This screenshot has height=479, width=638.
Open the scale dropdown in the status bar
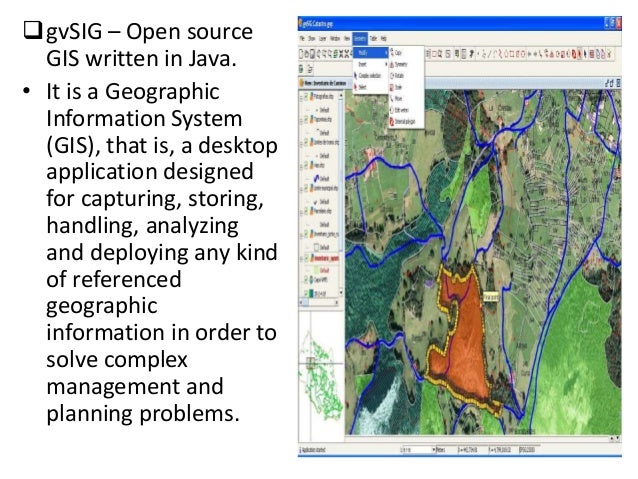433,450
